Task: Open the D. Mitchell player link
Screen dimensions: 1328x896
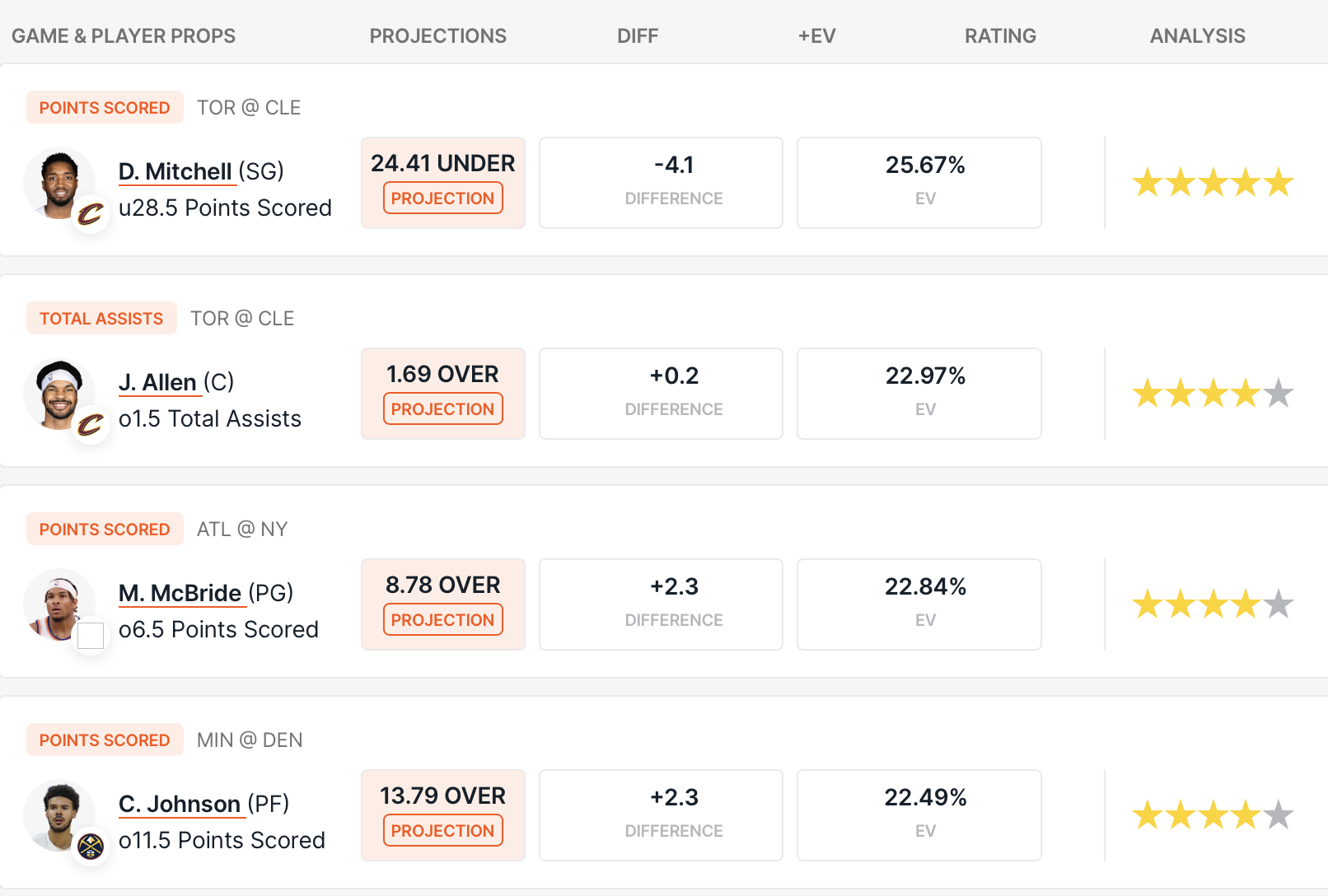Action: [x=175, y=171]
